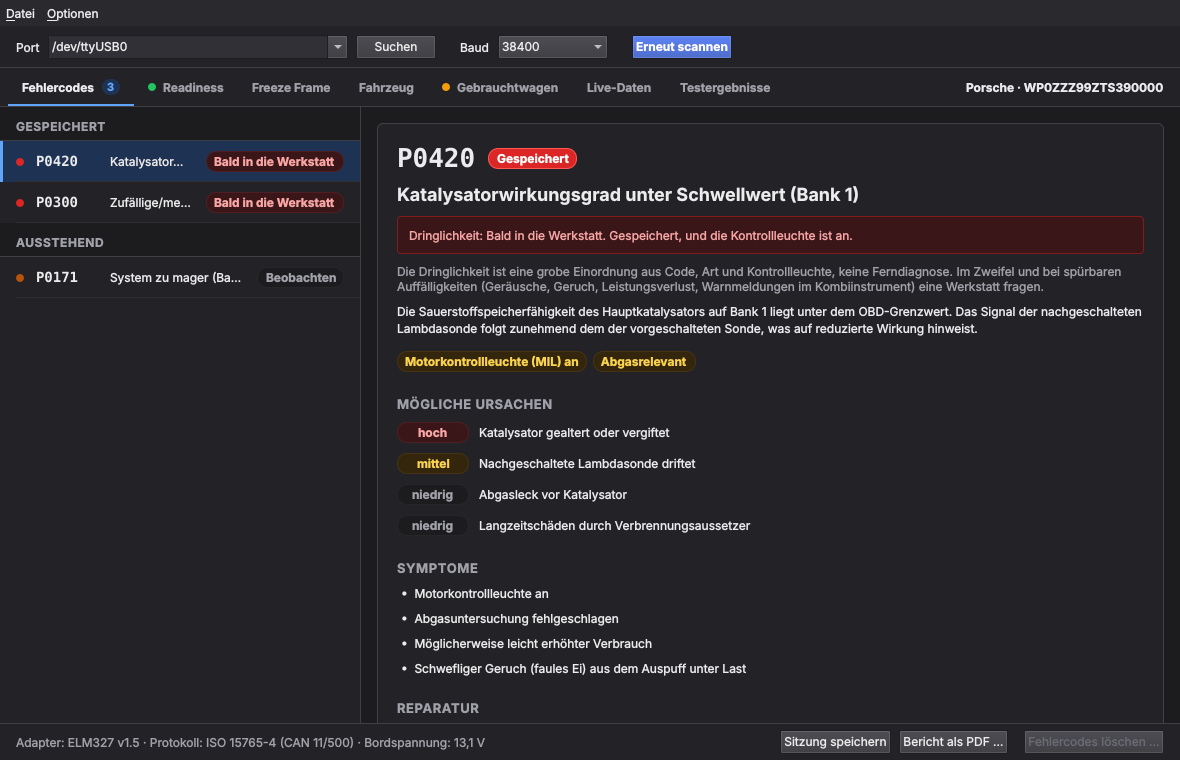This screenshot has width=1180, height=760.
Task: Click 'Fehlercodes löschen ...' button
Action: tap(1094, 742)
